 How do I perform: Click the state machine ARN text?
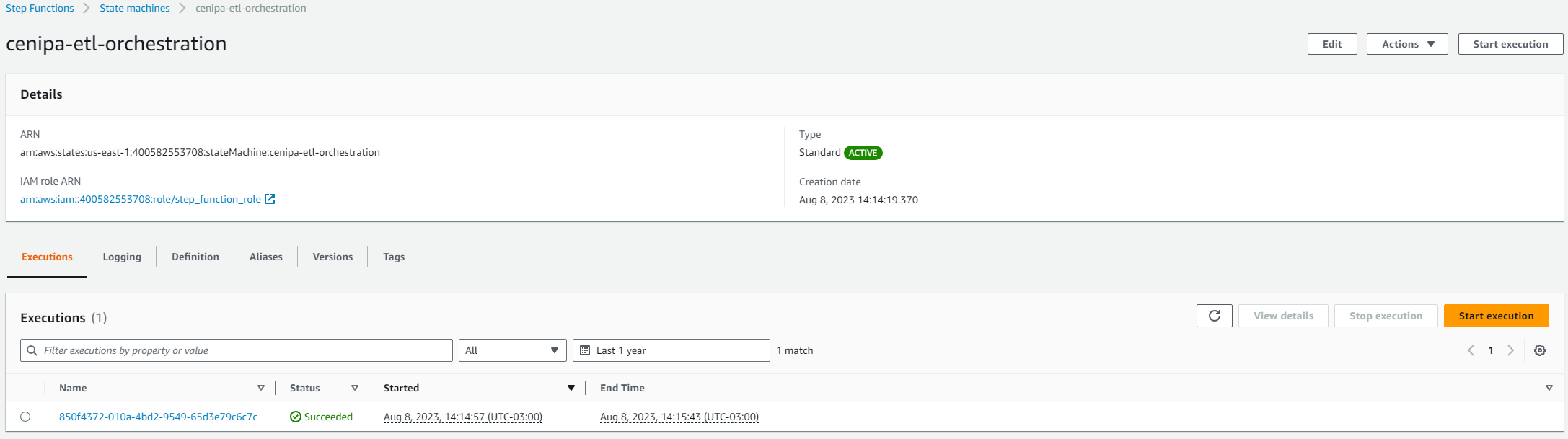tap(200, 152)
